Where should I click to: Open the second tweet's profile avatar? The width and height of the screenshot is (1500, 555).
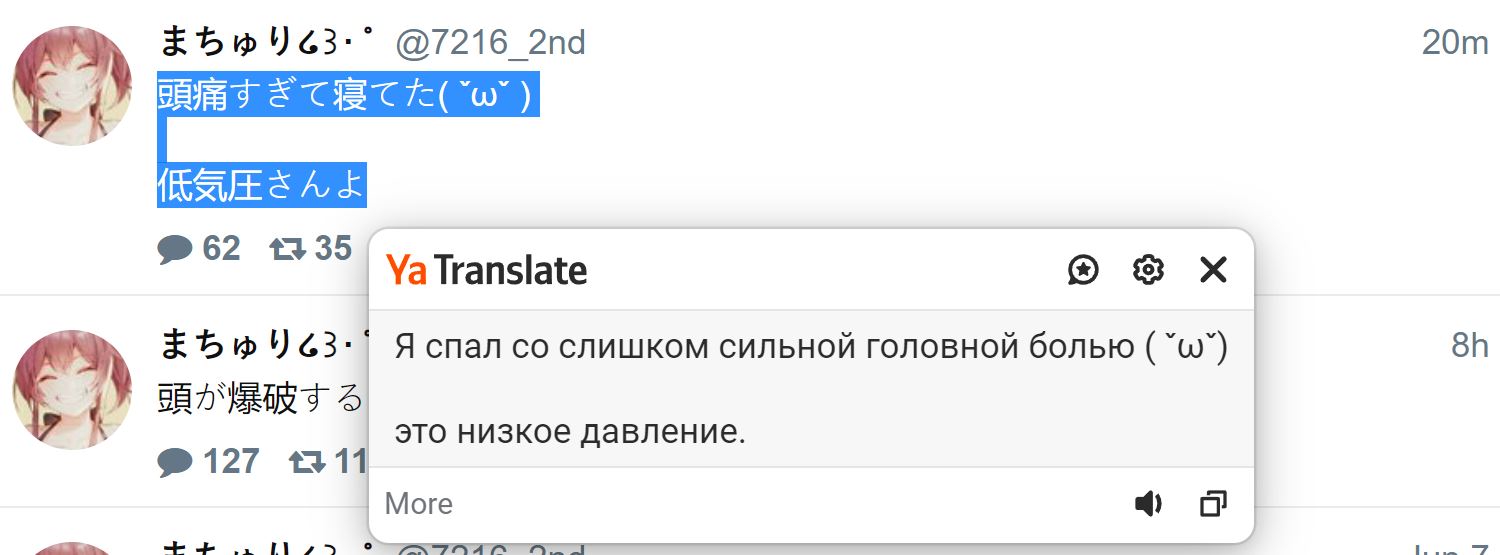pyautogui.click(x=72, y=389)
